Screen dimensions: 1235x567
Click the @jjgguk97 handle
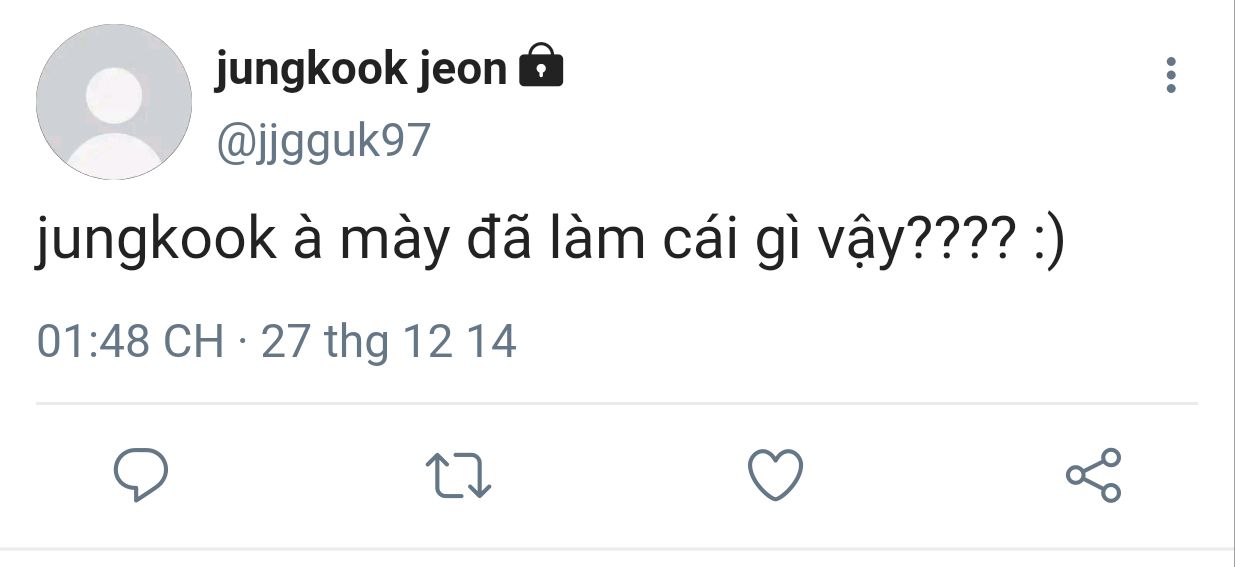pos(322,141)
